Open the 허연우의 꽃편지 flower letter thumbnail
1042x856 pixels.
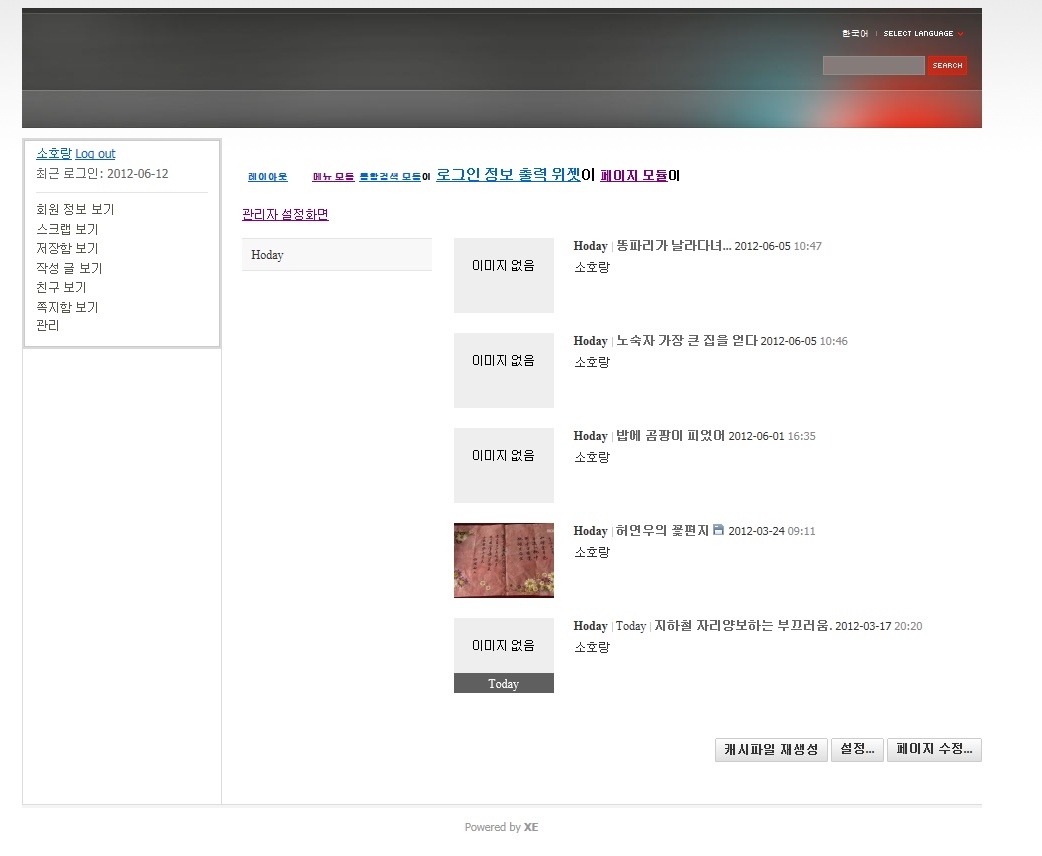click(503, 560)
